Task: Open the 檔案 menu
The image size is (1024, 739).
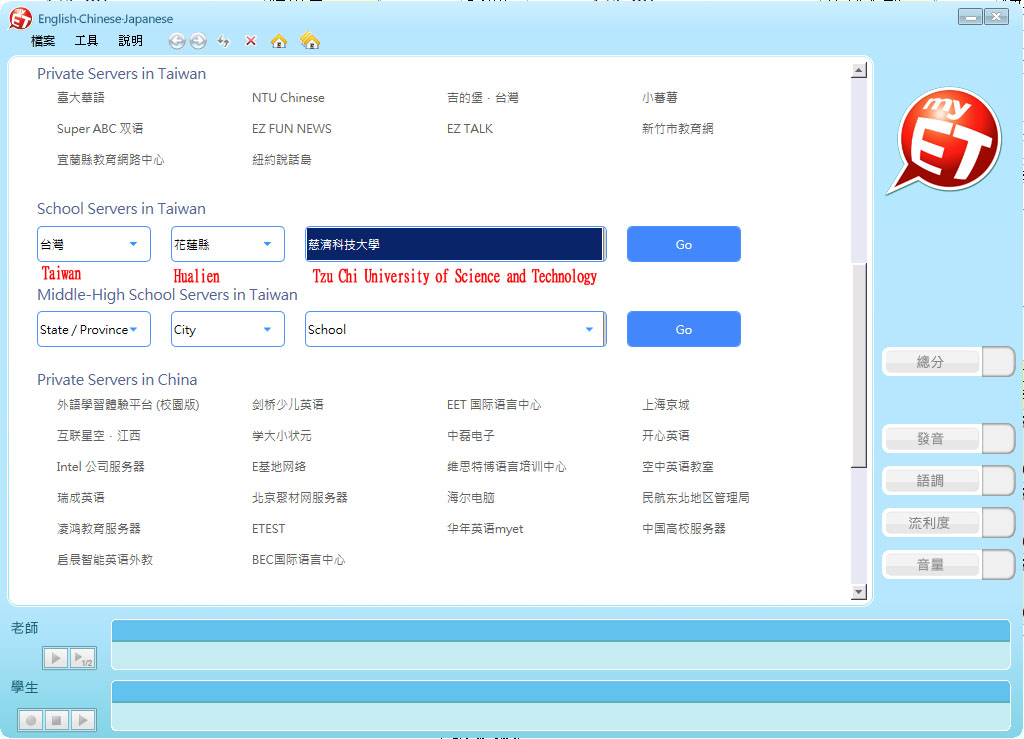Action: [43, 40]
